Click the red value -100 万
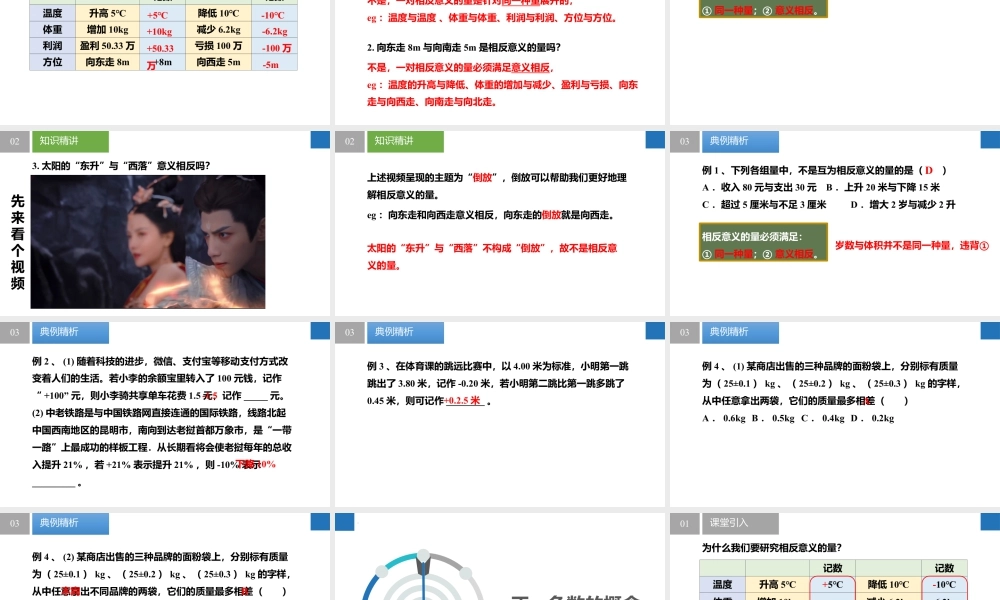The image size is (1000, 600). pyautogui.click(x=277, y=48)
